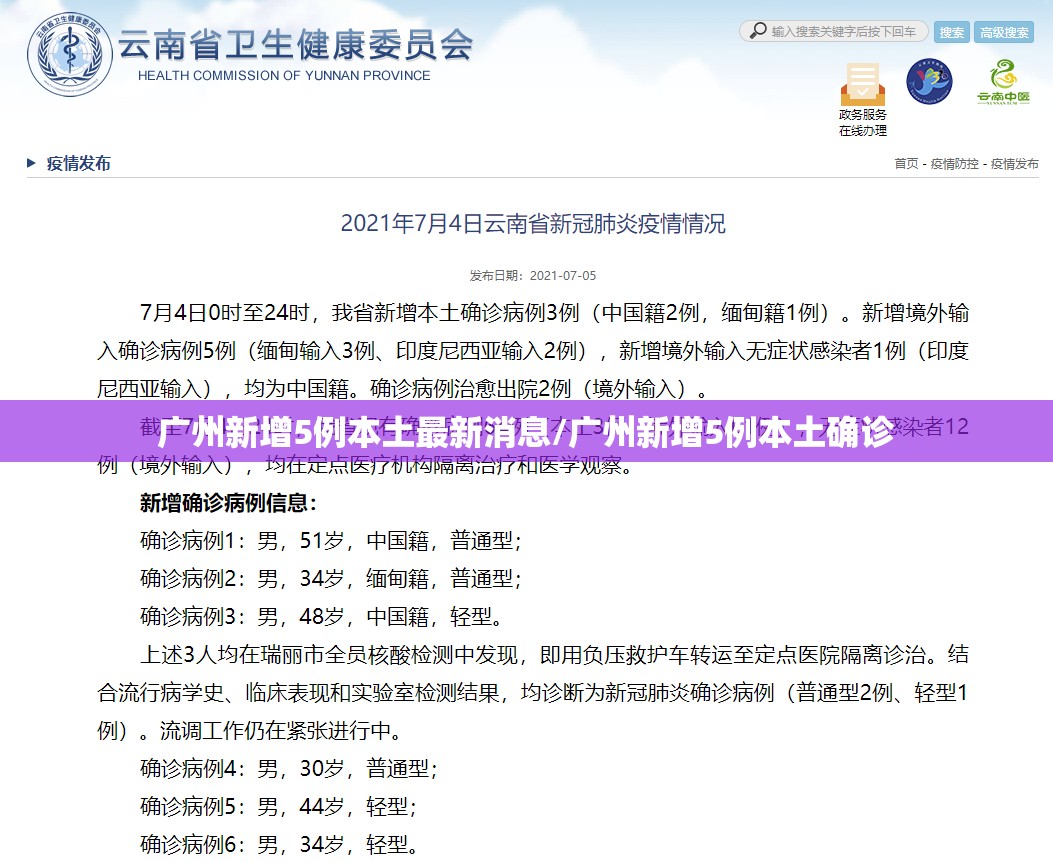Click the search keyword input box
Viewport: 1053px width, 862px height.
(844, 32)
